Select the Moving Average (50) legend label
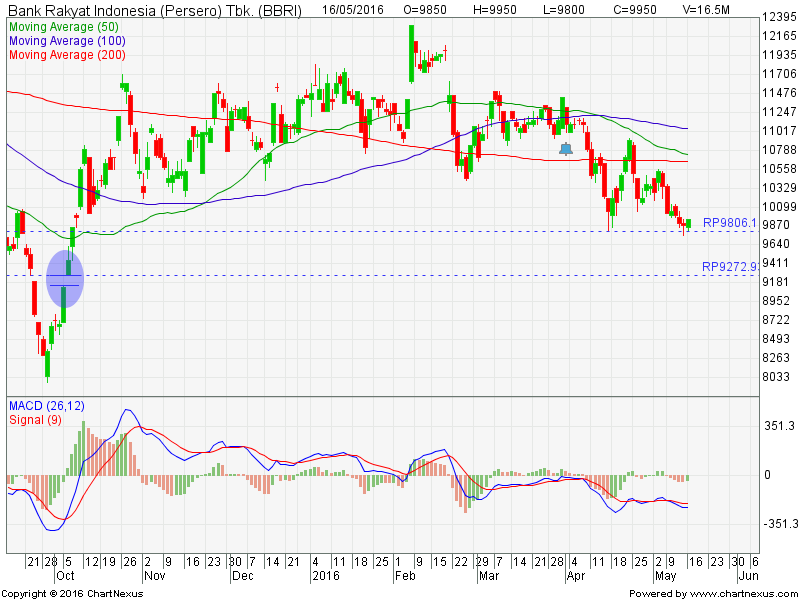The width and height of the screenshot is (800, 600). 64,27
